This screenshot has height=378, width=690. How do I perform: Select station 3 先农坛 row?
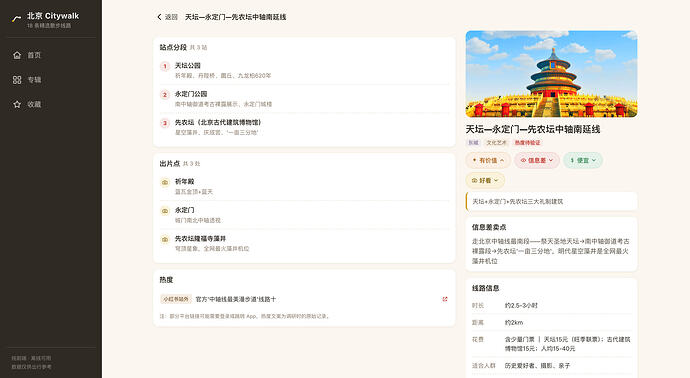[x=304, y=127]
